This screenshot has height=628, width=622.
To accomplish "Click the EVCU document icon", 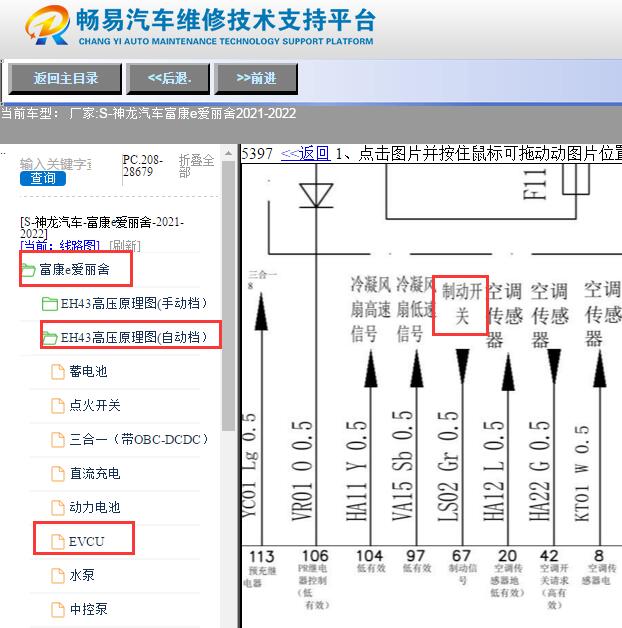I will coord(58,542).
